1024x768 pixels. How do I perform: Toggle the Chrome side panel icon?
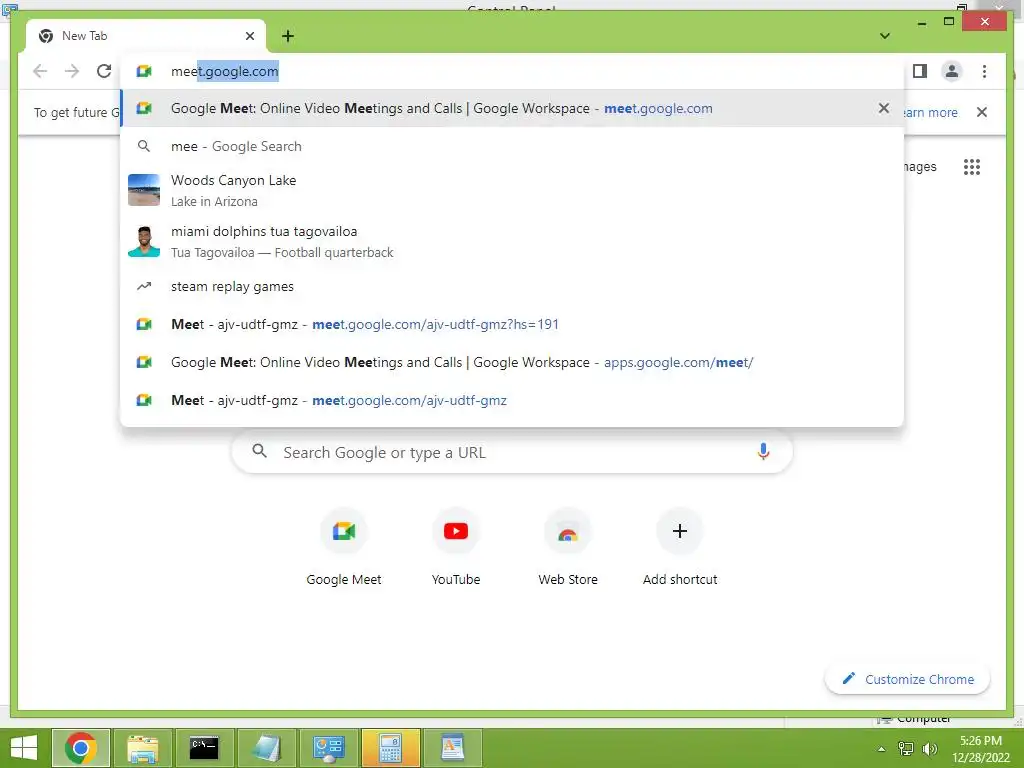pos(920,71)
